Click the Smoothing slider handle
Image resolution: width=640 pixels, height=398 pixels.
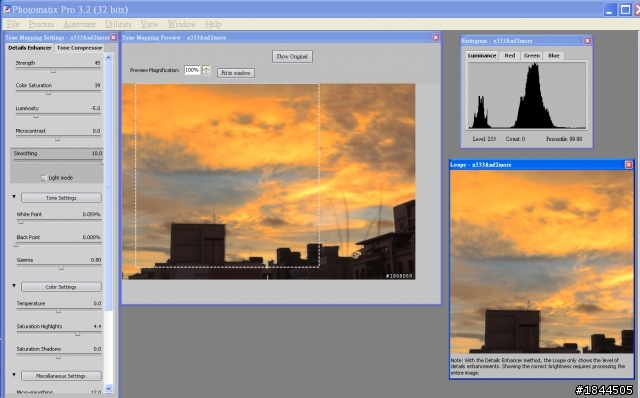(101, 162)
